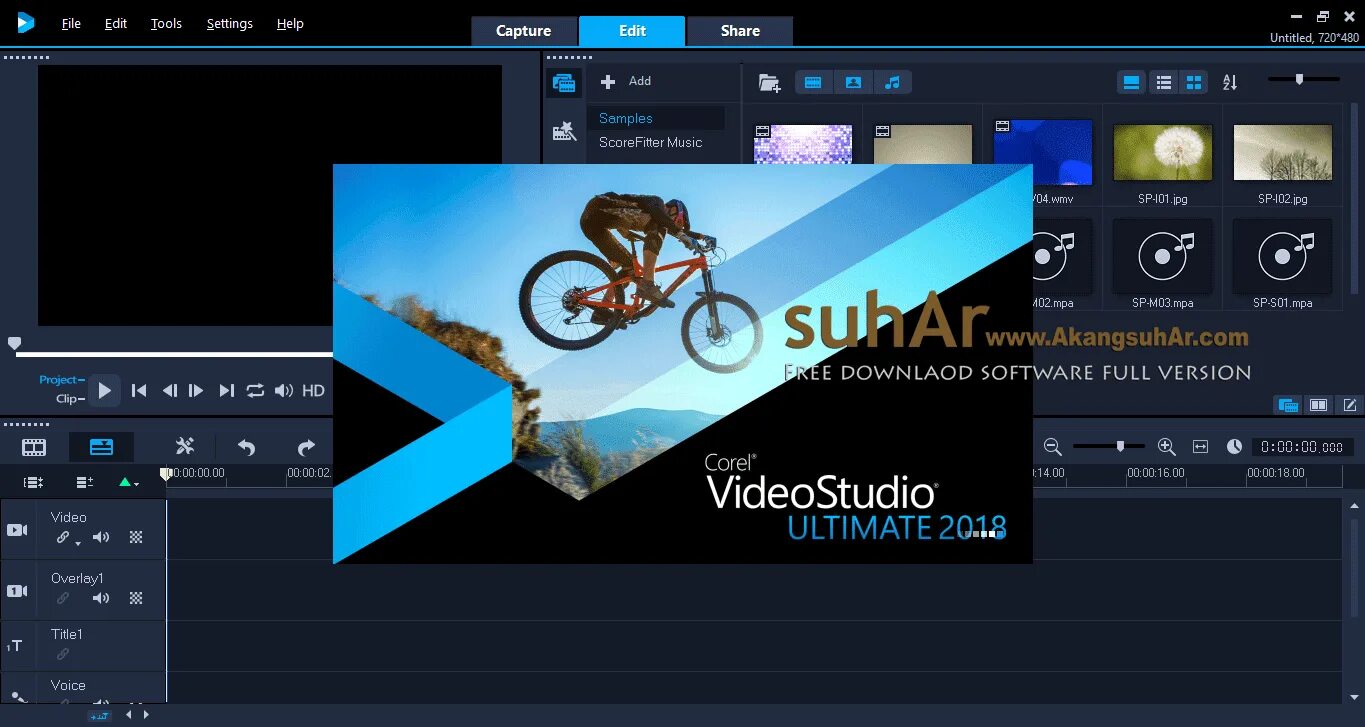Viewport: 1365px width, 727px height.
Task: Toggle video clips filter in library
Action: (813, 83)
